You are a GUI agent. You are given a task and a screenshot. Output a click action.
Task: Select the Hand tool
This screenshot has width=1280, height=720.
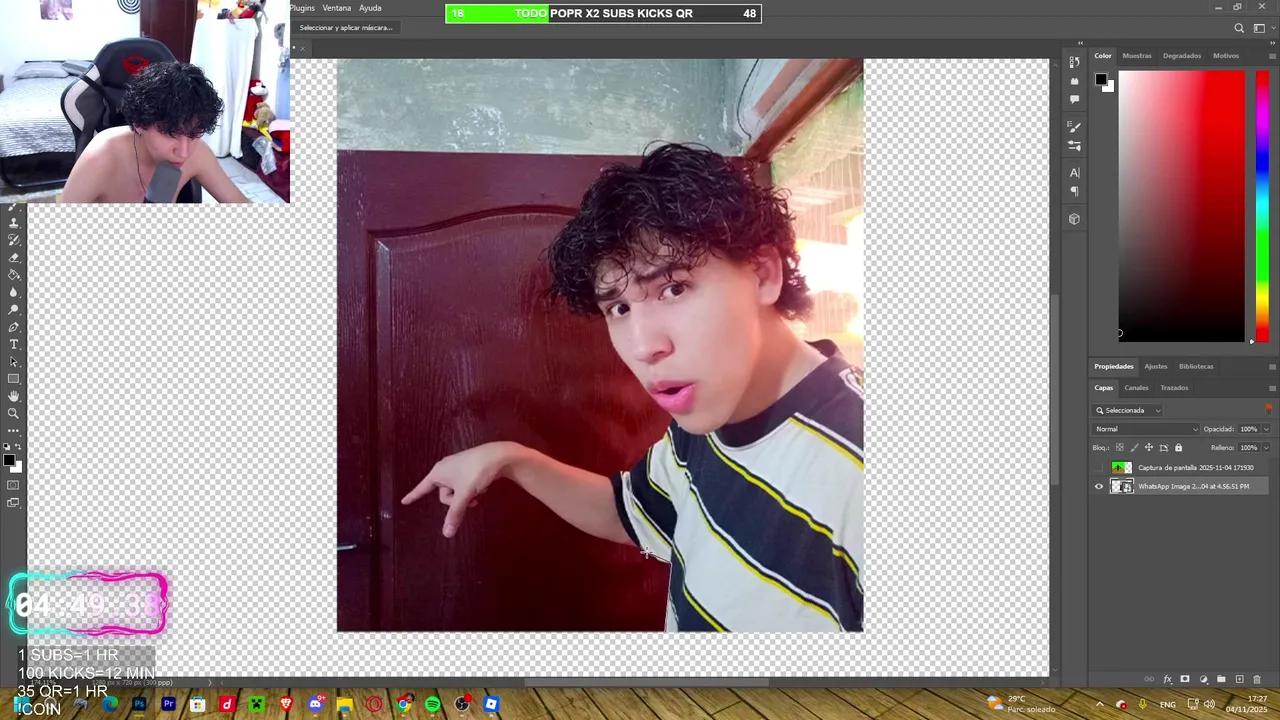coord(14,396)
